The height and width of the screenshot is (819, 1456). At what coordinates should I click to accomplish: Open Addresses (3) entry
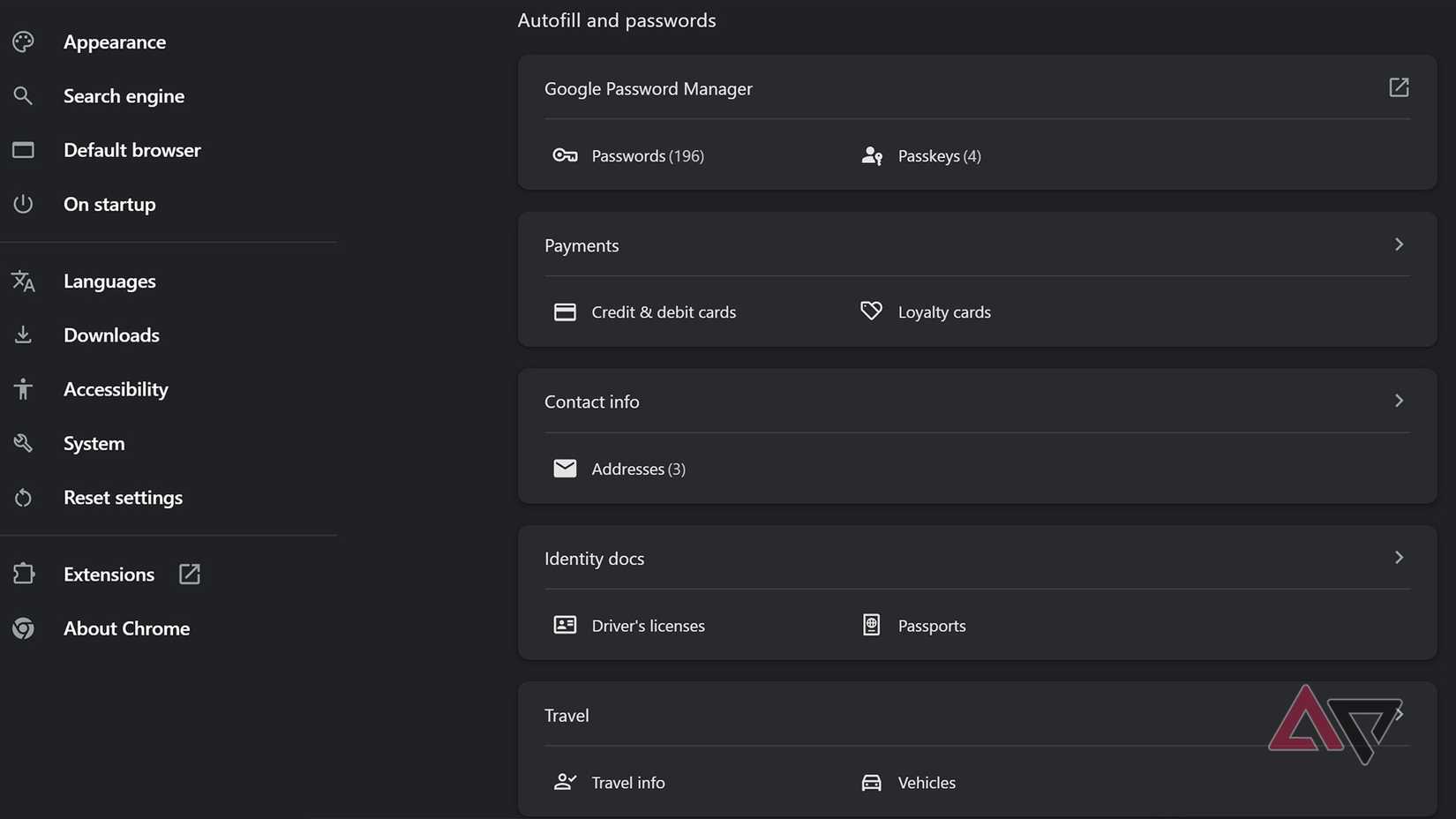[638, 469]
